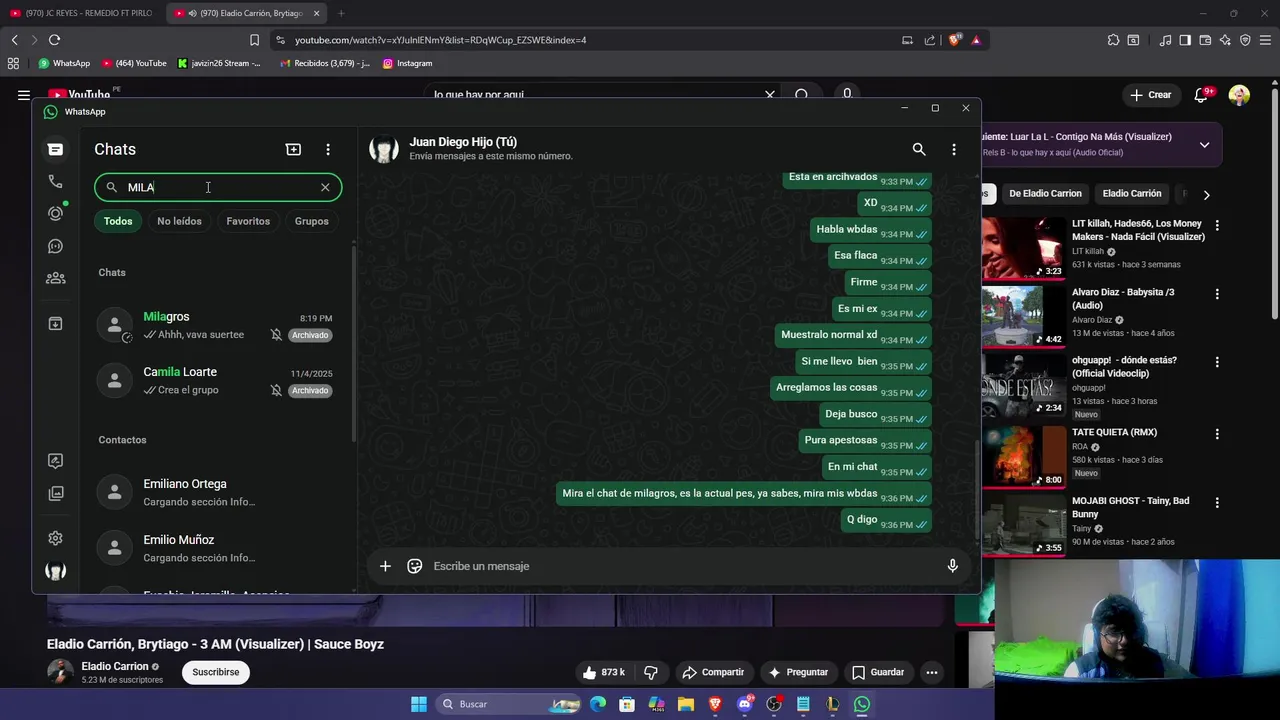Open the Instagram bookmark
Screen dimensions: 1280x720
pos(408,63)
